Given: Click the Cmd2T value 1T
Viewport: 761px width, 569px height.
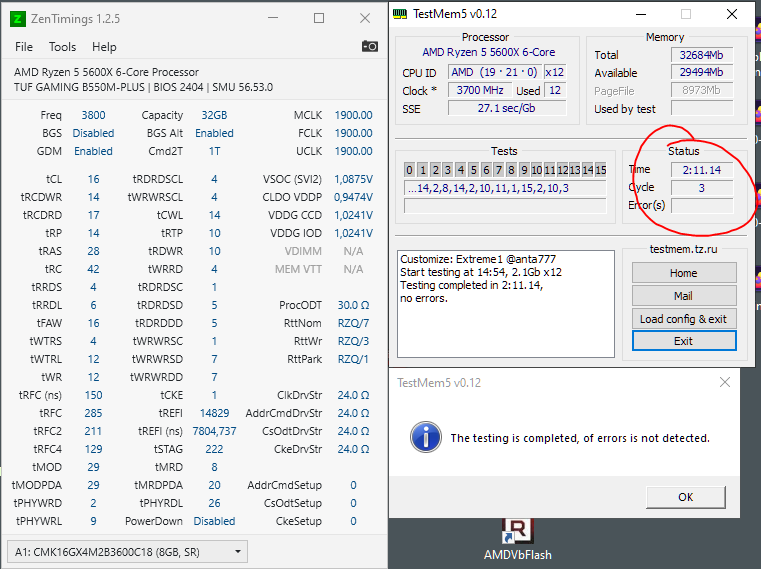Looking at the screenshot, I should click(x=214, y=151).
